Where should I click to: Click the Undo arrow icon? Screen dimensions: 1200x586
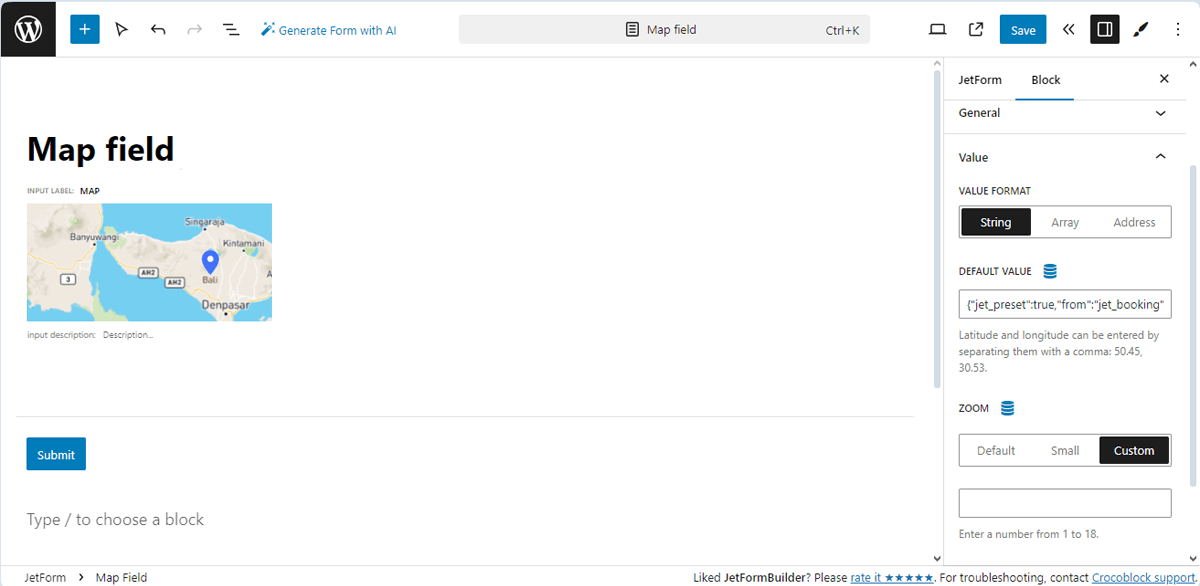point(158,29)
